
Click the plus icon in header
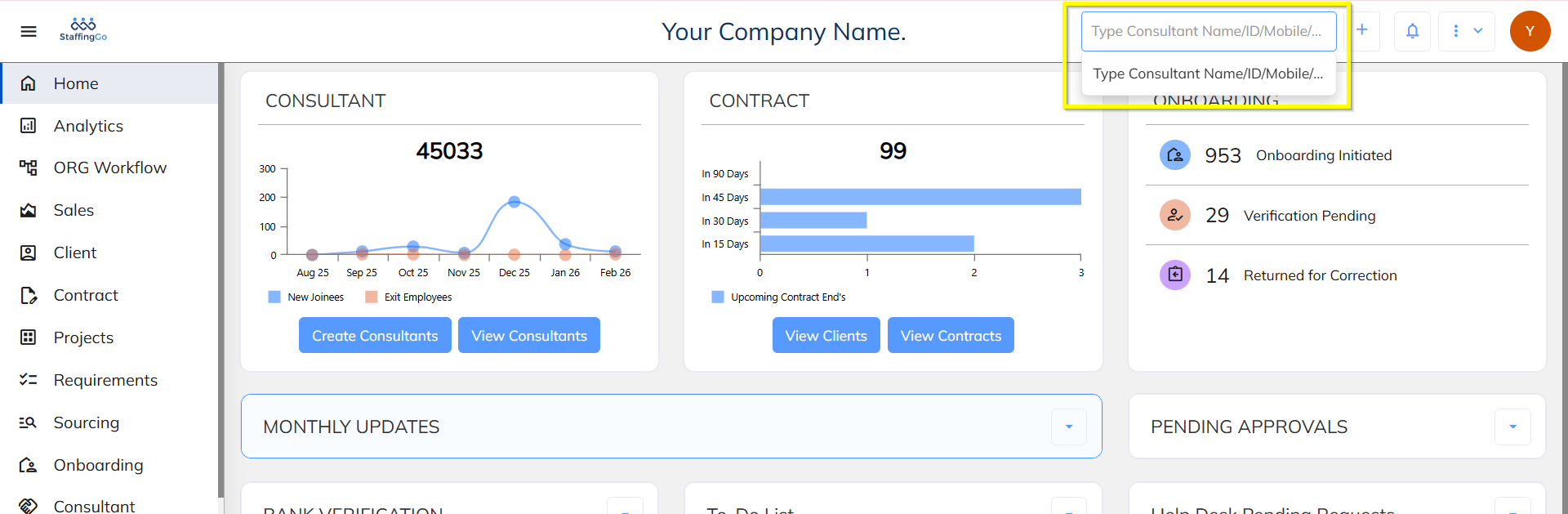tap(1362, 30)
